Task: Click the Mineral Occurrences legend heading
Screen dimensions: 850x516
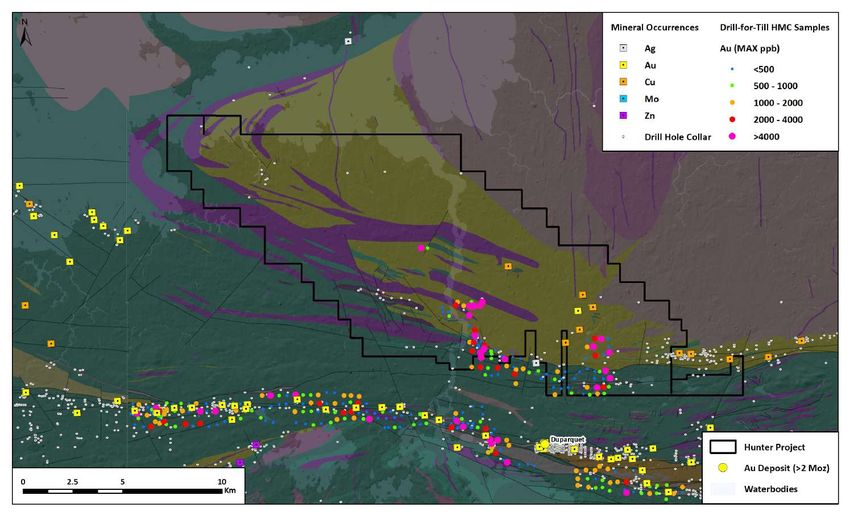Action: click(654, 28)
